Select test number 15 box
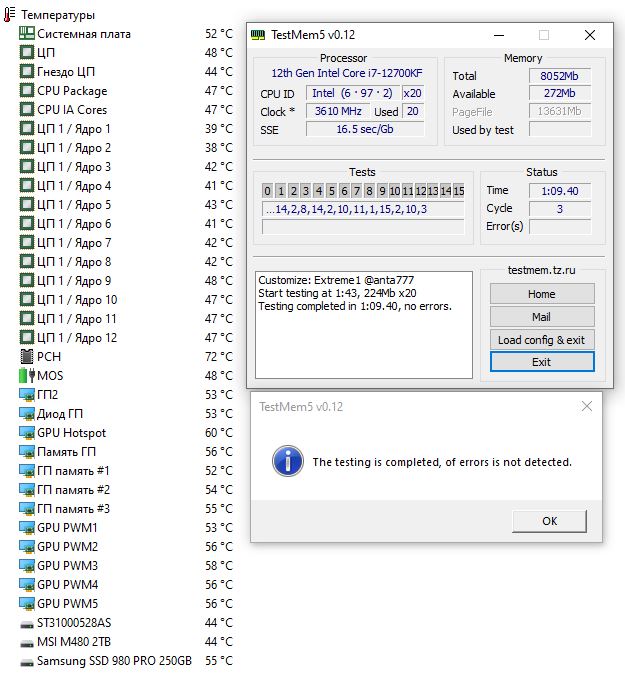 [459, 191]
